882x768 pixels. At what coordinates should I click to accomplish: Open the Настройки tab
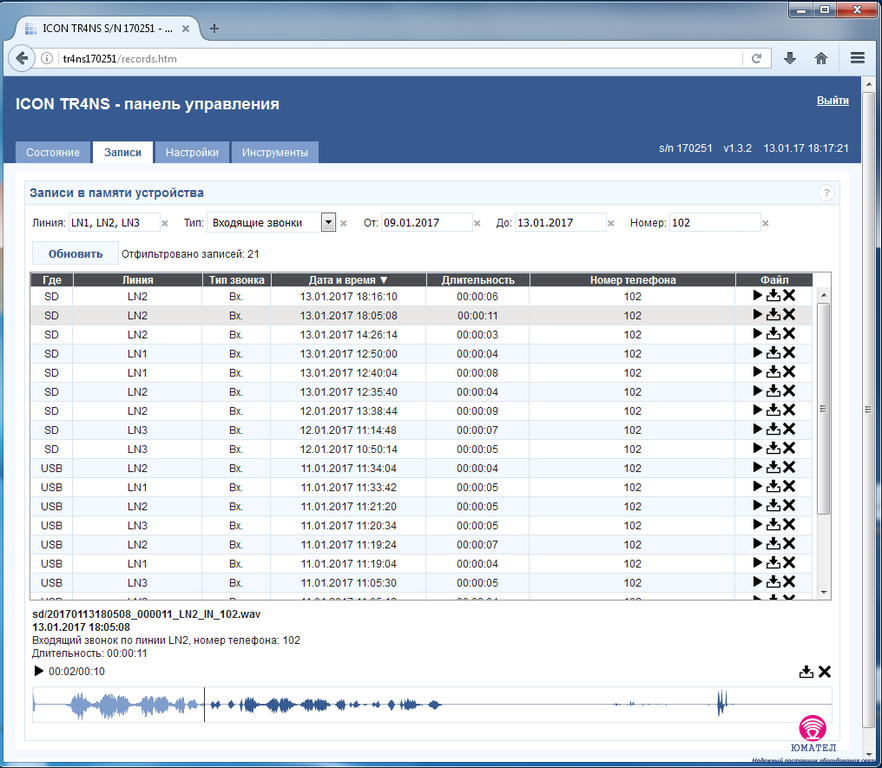(x=192, y=152)
